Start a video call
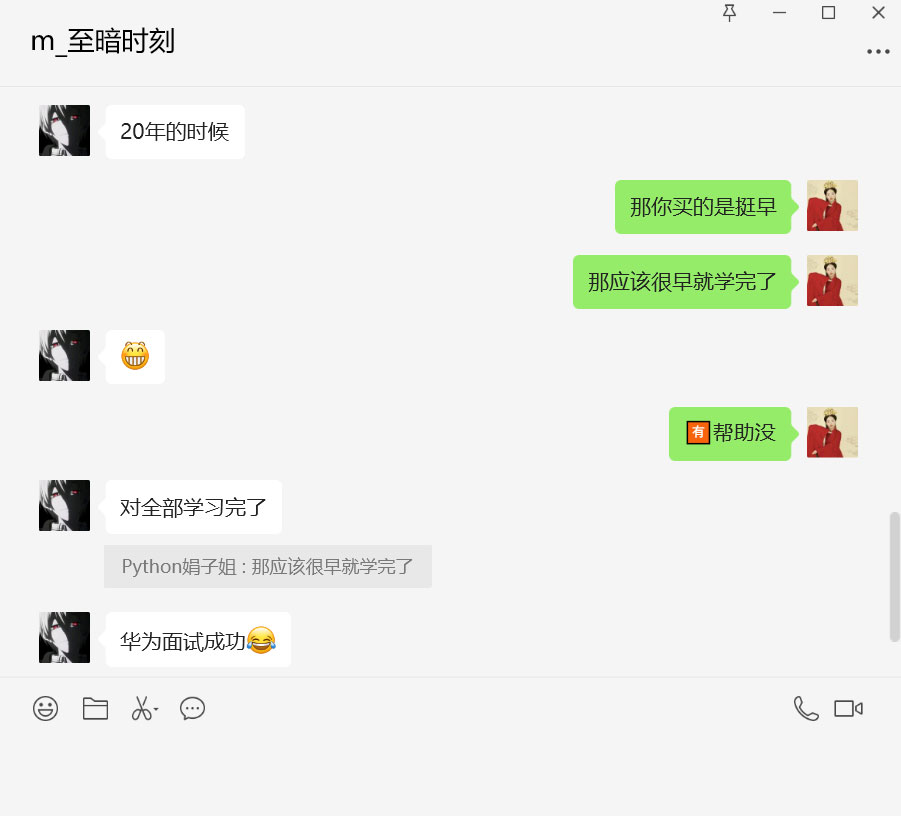The image size is (901, 816). 849,709
